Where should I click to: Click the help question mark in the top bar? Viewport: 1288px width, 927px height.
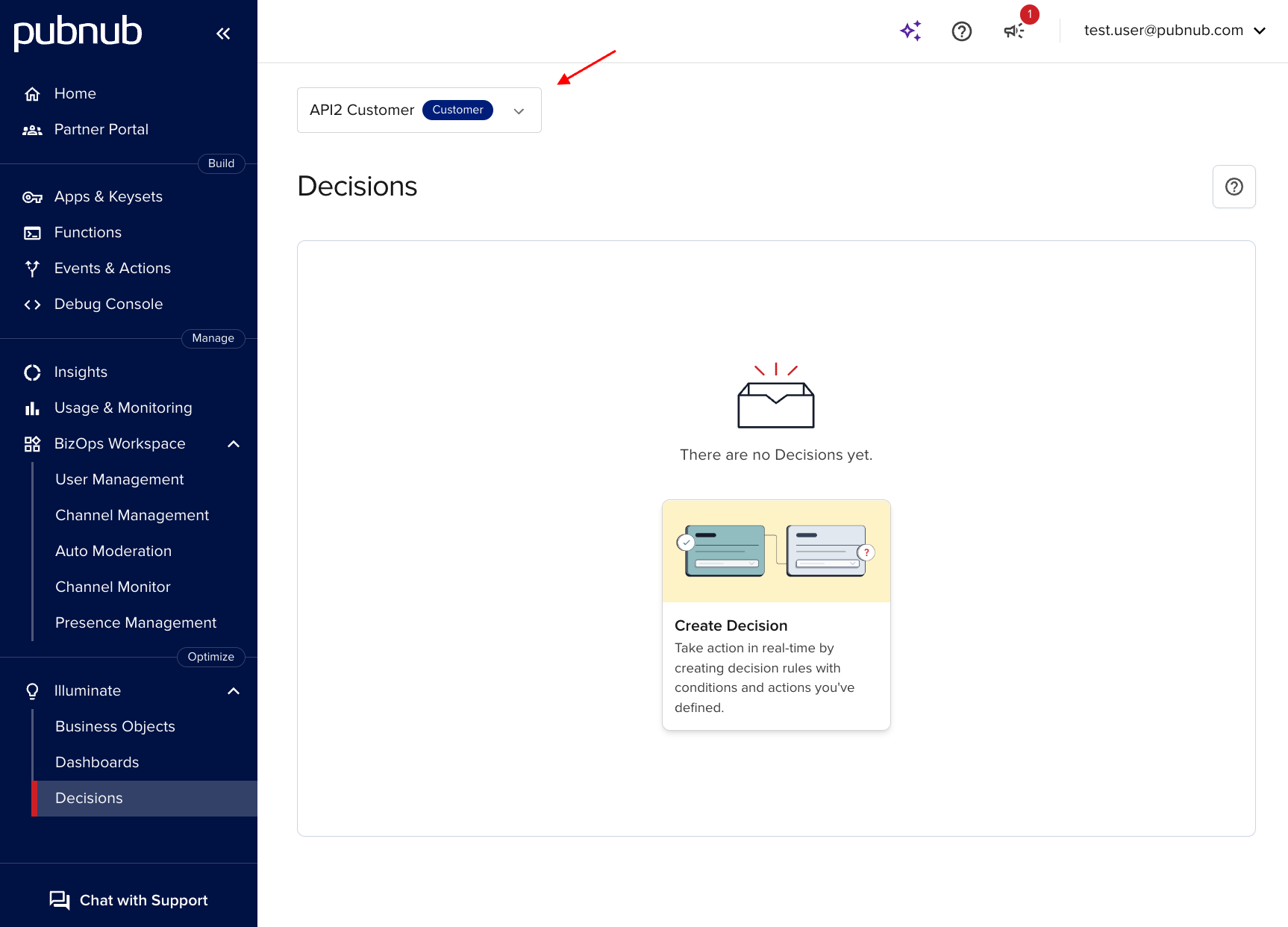(x=961, y=31)
